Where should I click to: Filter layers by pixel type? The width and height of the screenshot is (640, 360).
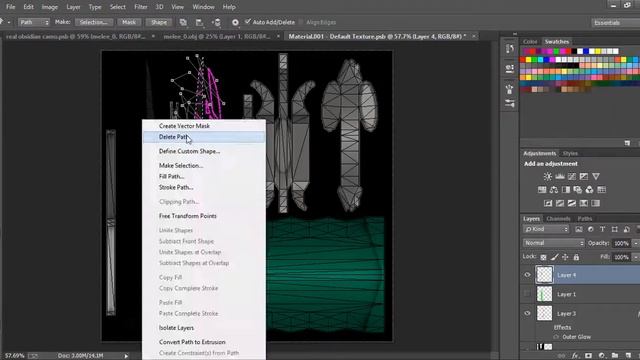(579, 229)
